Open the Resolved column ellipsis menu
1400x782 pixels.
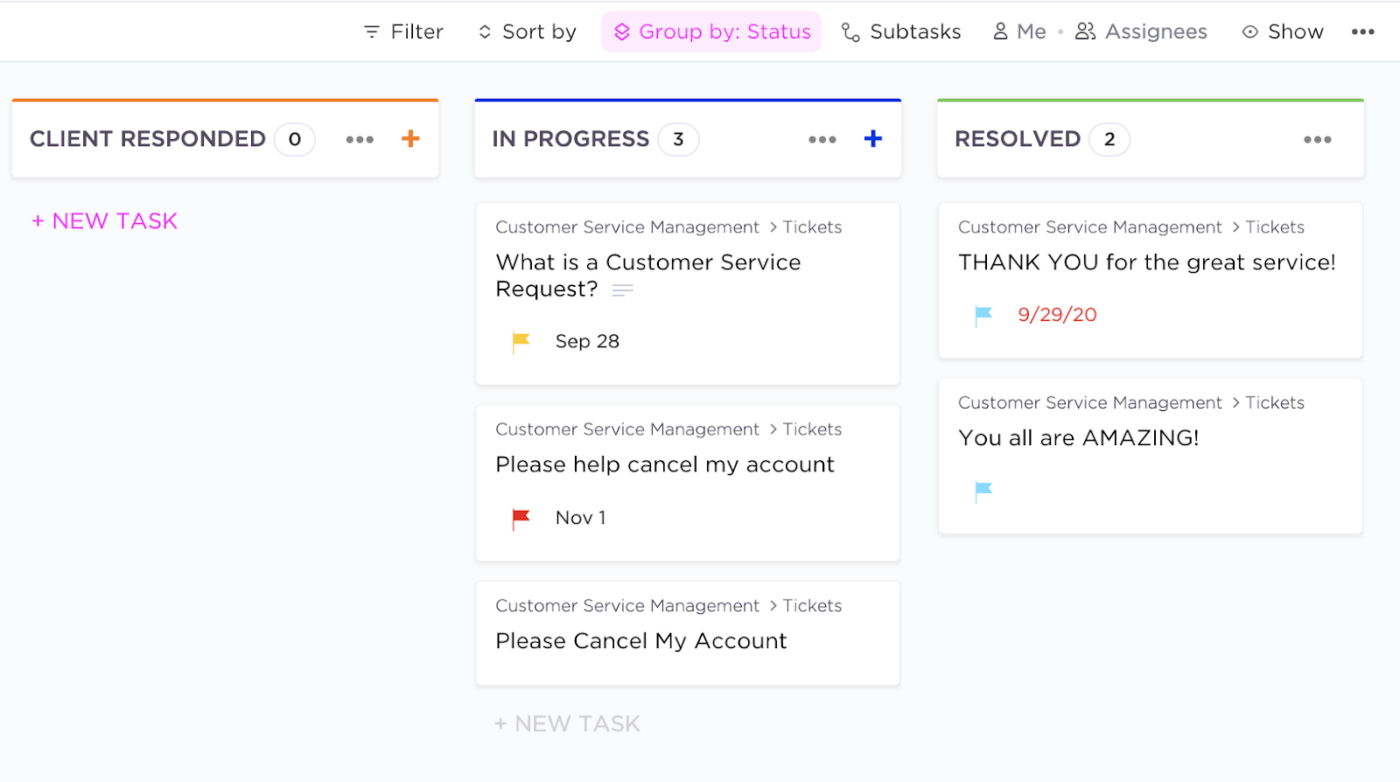click(x=1318, y=139)
